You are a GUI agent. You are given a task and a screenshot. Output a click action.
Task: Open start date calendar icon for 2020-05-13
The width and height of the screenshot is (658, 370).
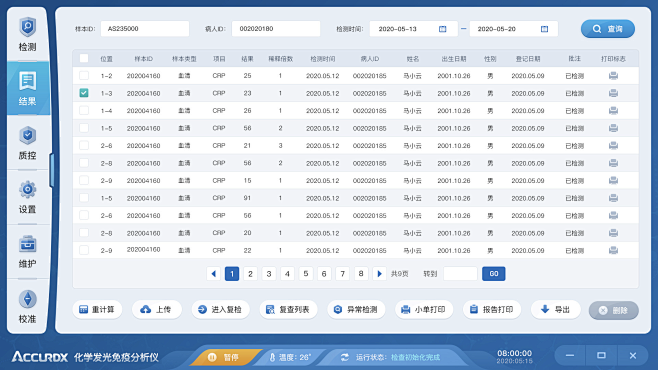tap(442, 29)
